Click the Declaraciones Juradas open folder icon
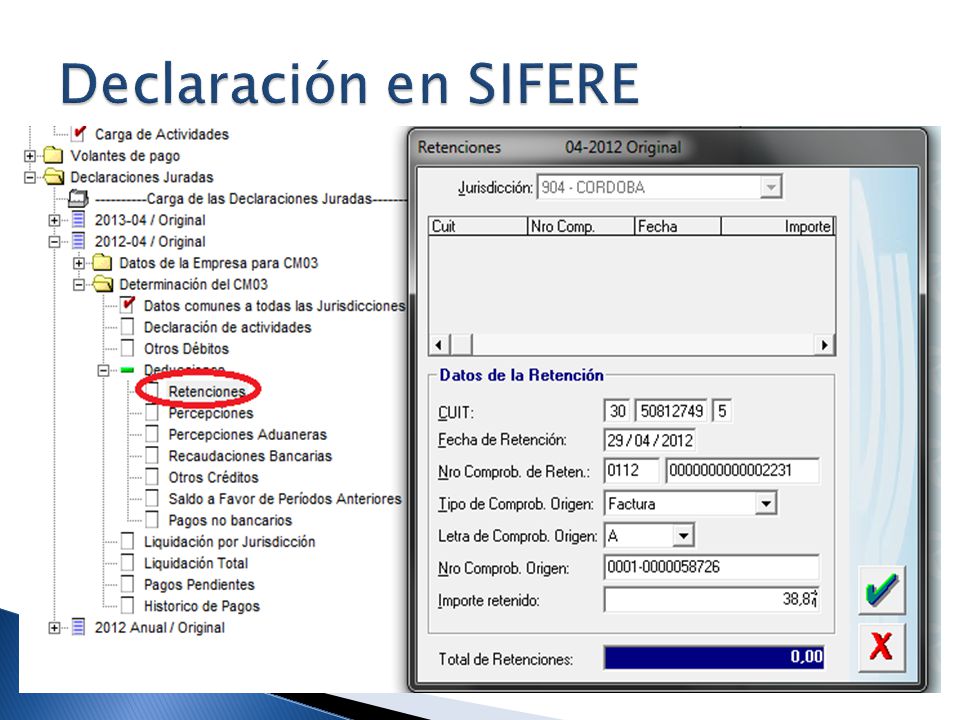This screenshot has height=720, width=960. tap(54, 177)
